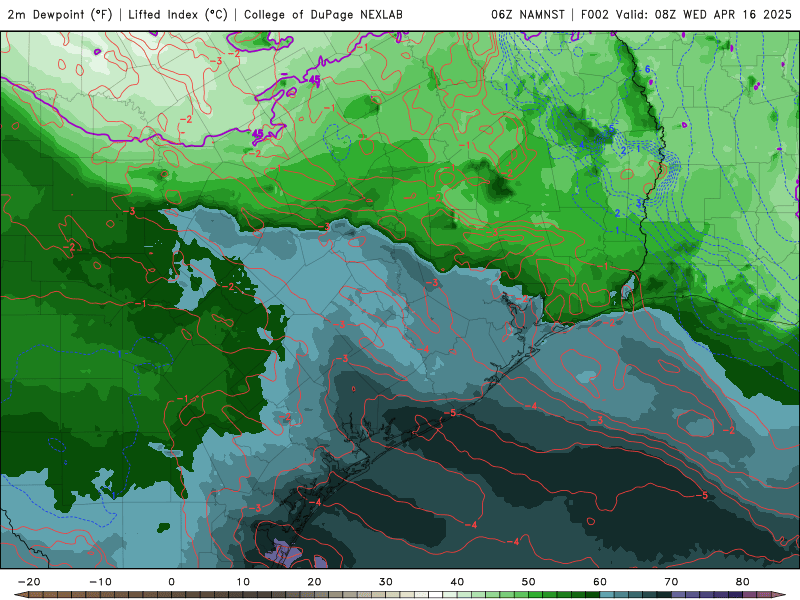
Task: Click the '20' color scale label
Action: pyautogui.click(x=314, y=582)
